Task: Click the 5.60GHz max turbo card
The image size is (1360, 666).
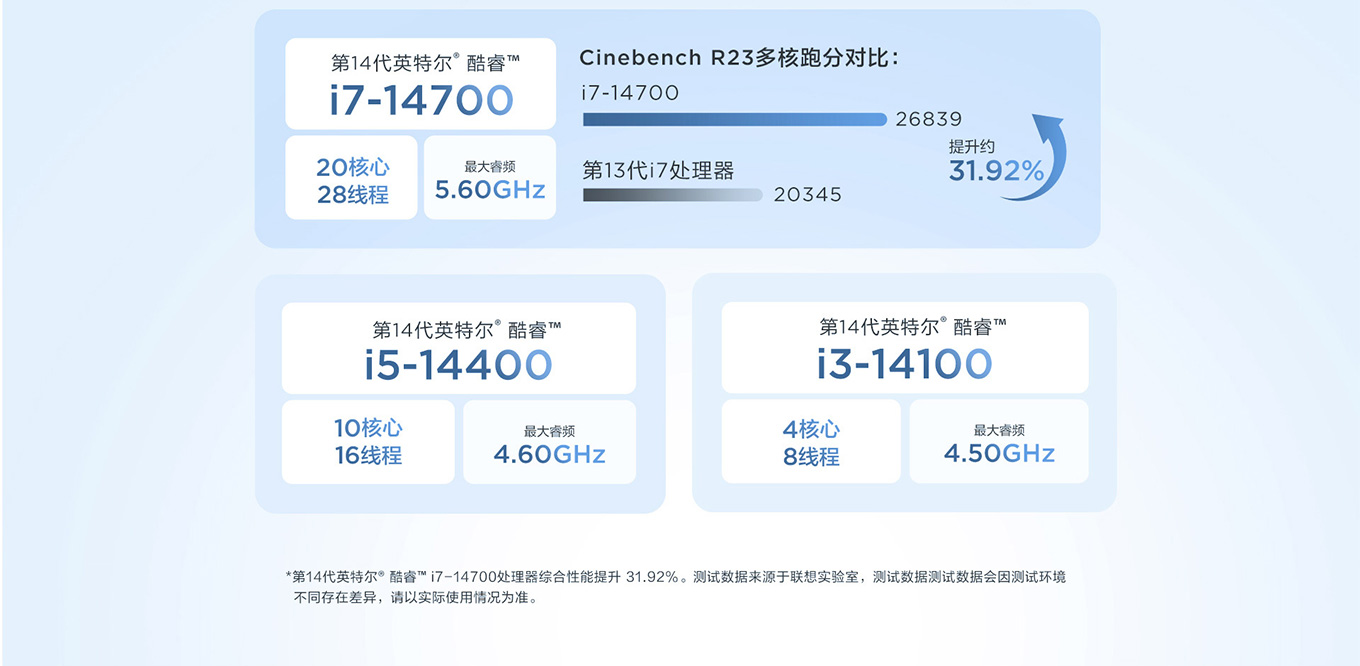Action: [490, 178]
